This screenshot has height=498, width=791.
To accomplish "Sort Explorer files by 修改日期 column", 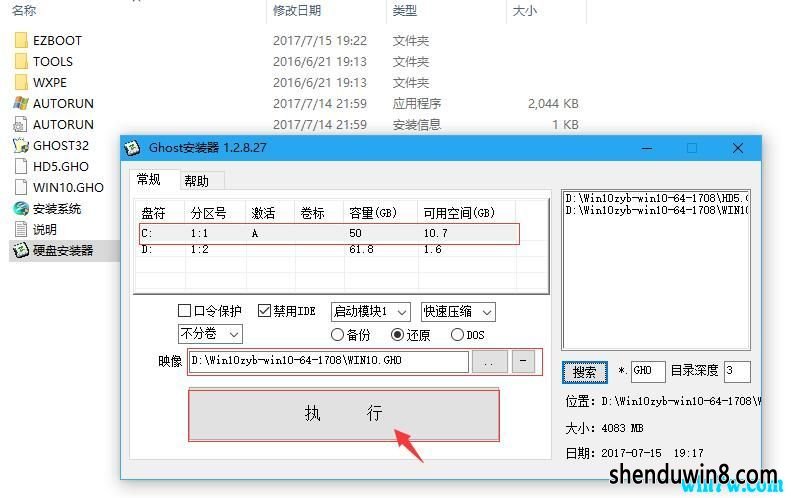I will pos(297,10).
